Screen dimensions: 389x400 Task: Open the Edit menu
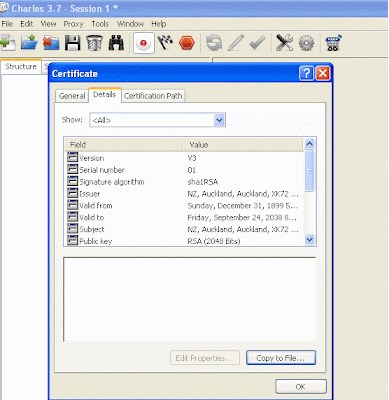(27, 24)
